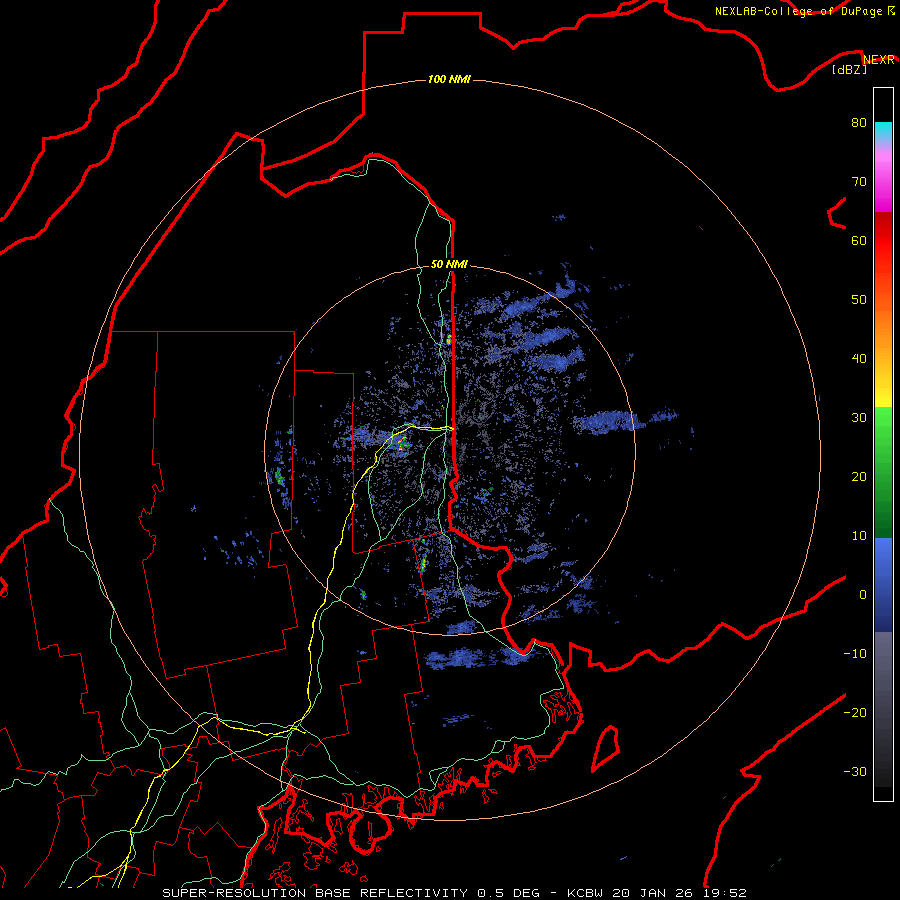Select the 10 value on the dBZ scale

coord(859,536)
